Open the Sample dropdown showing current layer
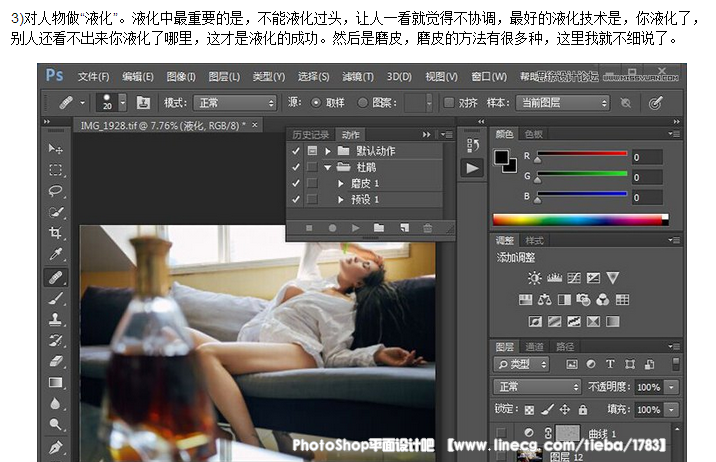This screenshot has width=716, height=462. tap(563, 103)
